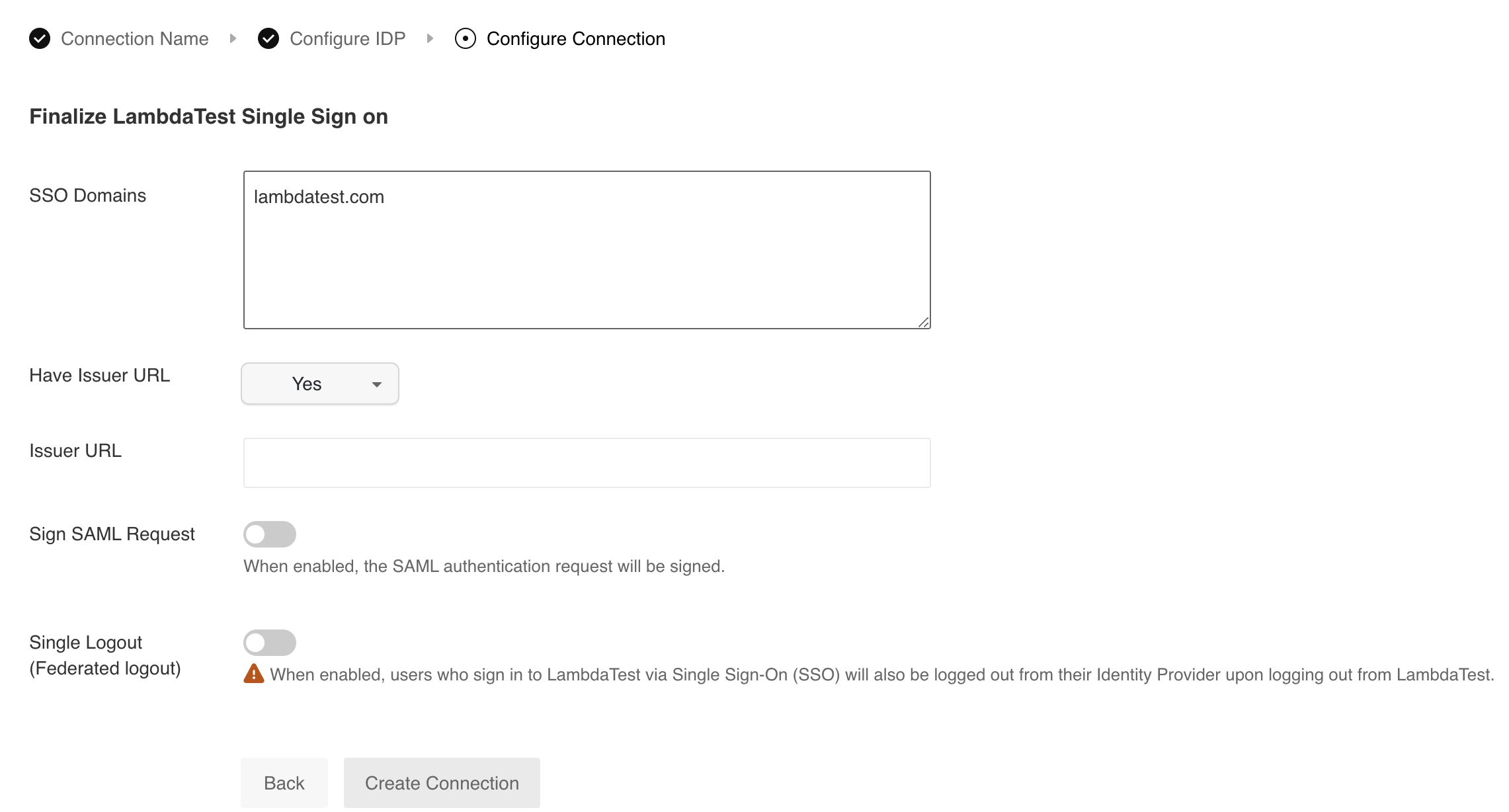Click the Configure Connection step circle icon

point(466,39)
